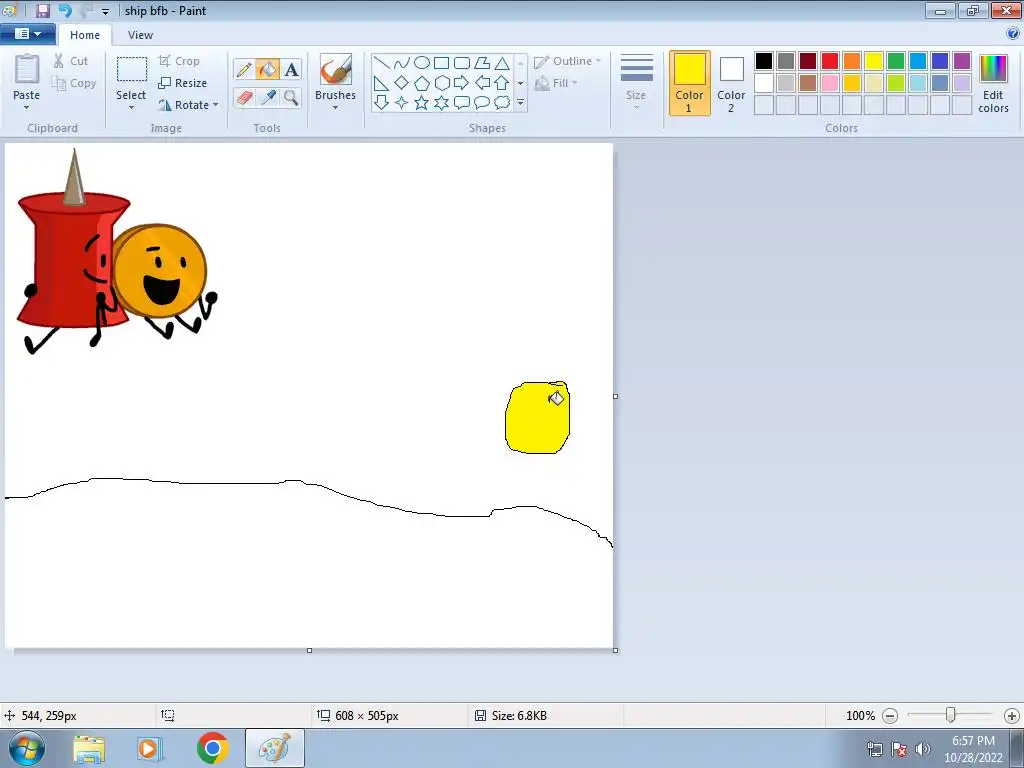Open the Home ribbon tab
Viewport: 1024px width, 768px height.
85,35
